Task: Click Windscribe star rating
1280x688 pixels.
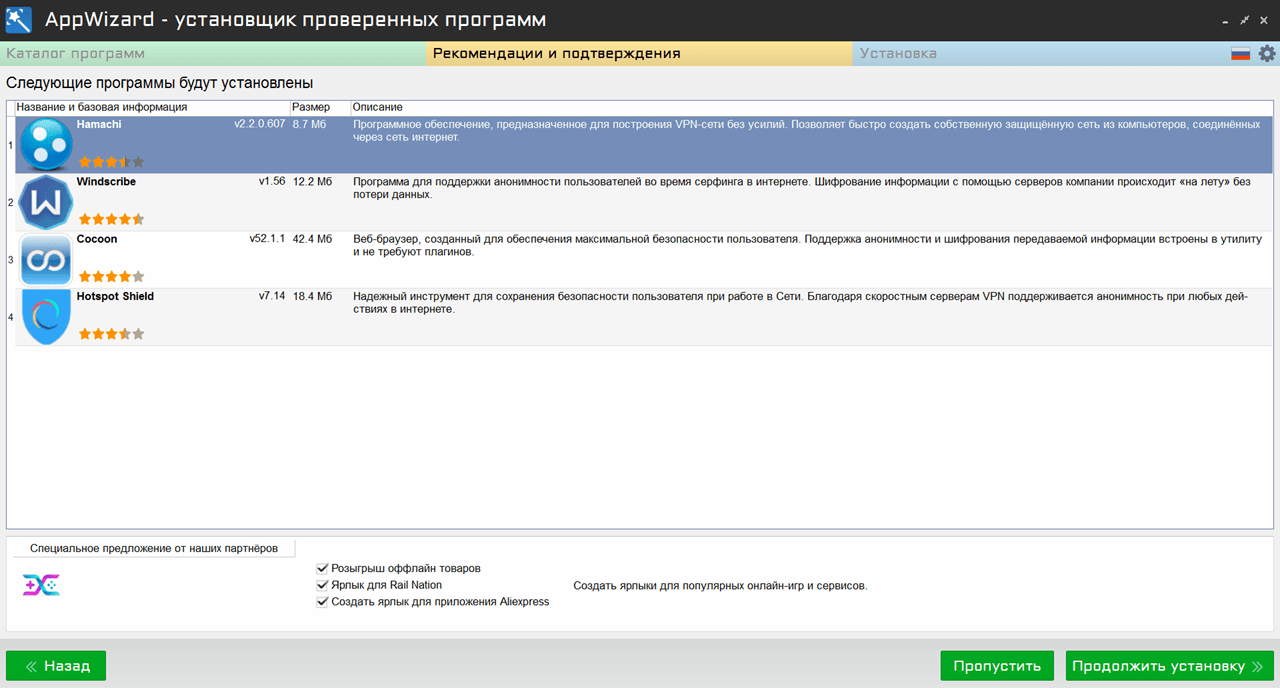Action: point(111,219)
